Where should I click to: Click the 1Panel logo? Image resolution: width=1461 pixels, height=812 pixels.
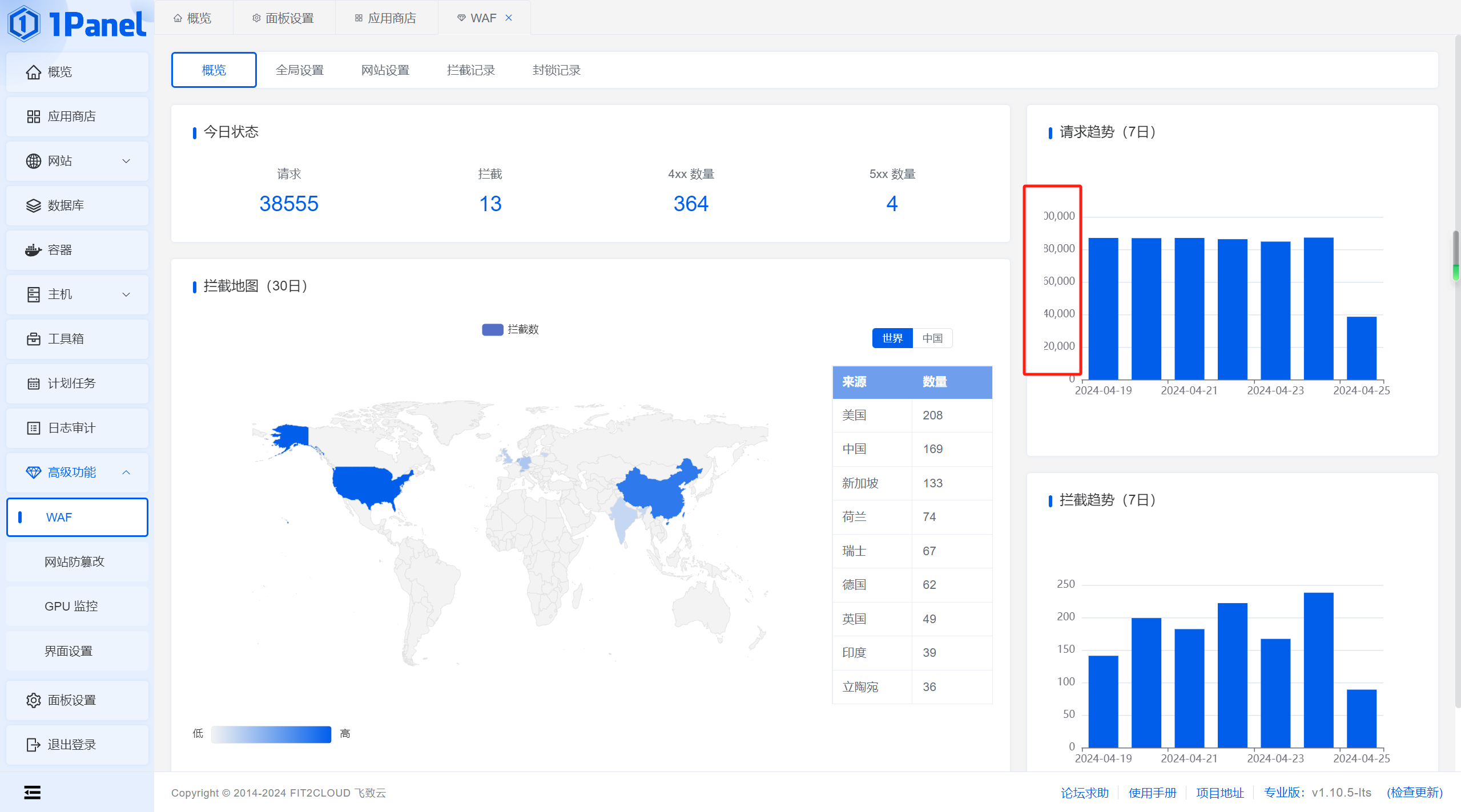(x=77, y=24)
